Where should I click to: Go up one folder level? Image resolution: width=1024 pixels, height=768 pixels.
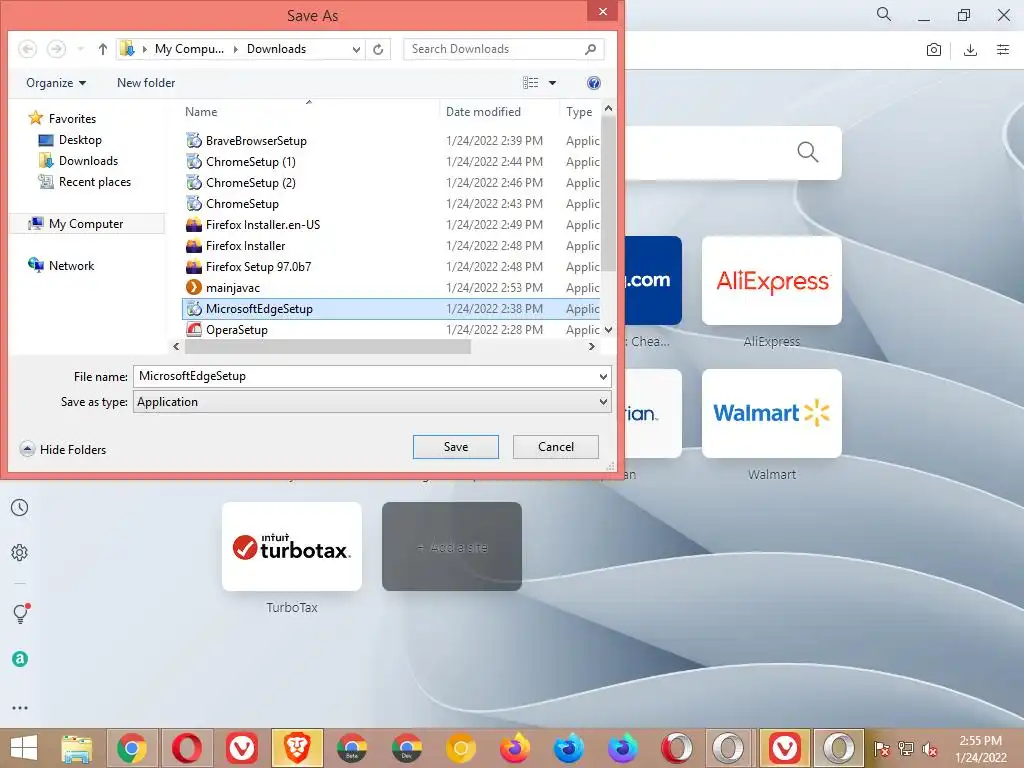[103, 49]
